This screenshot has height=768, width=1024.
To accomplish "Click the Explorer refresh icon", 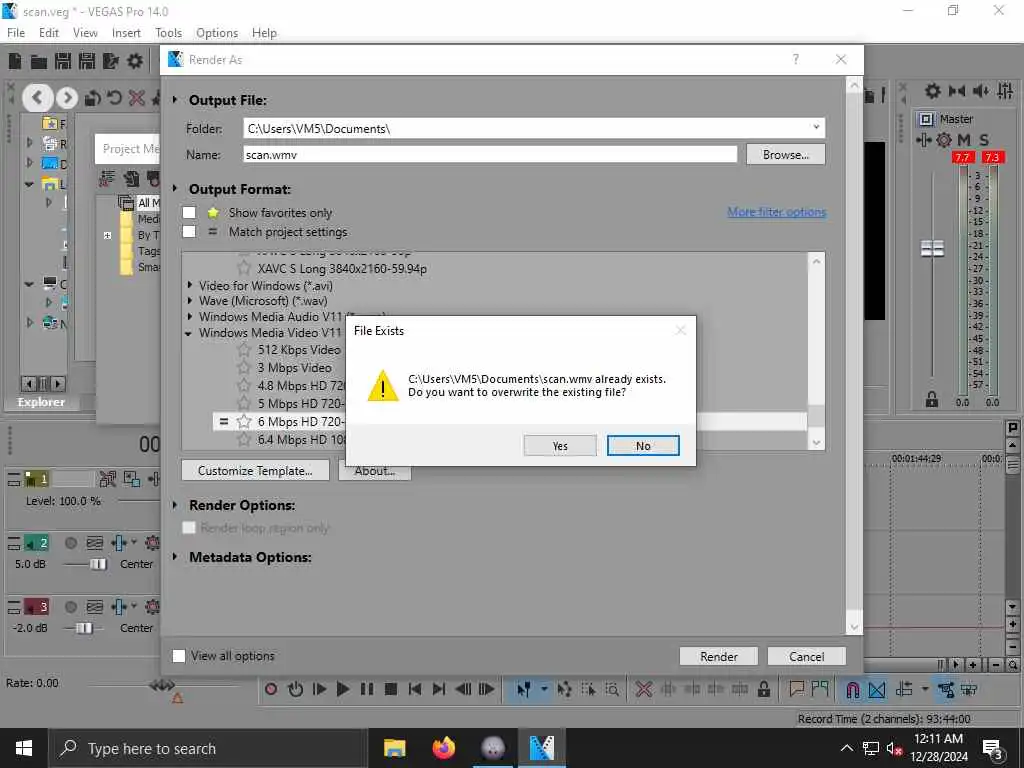I will click(x=114, y=98).
